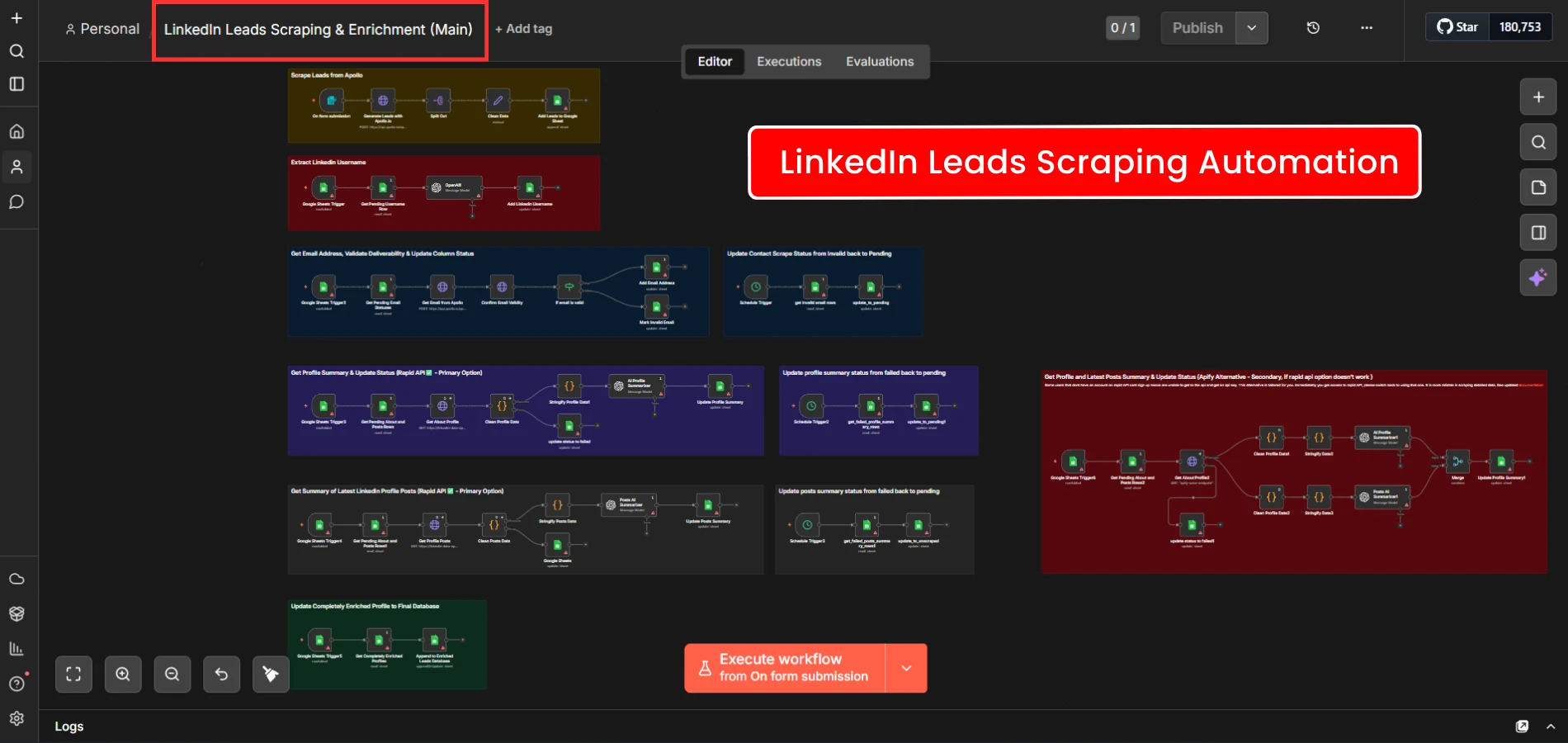This screenshot has height=743, width=1568.
Task: Expand the Logs panel chevron
Action: (1551, 726)
